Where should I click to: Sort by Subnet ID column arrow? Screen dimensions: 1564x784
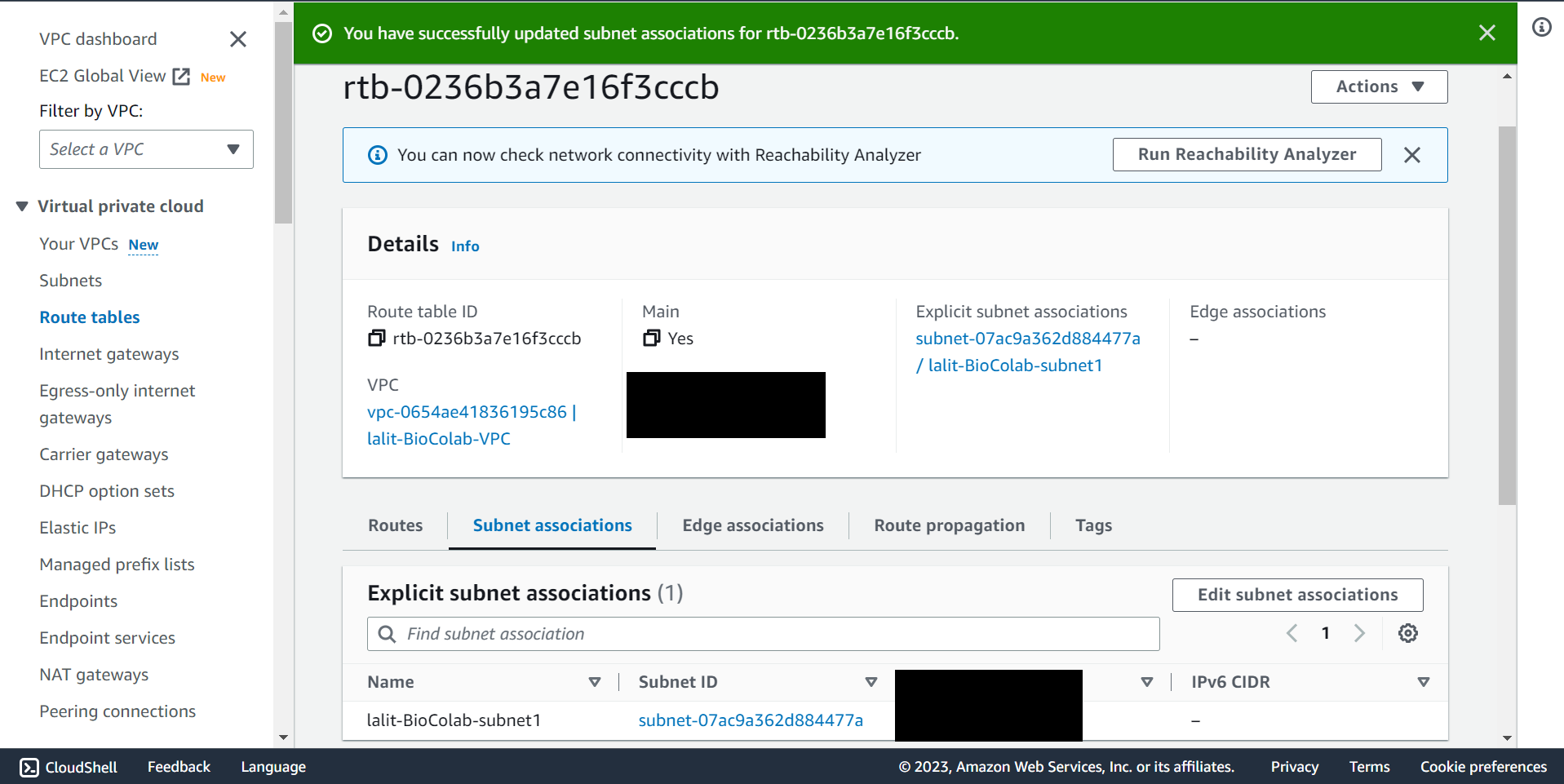[x=871, y=682]
